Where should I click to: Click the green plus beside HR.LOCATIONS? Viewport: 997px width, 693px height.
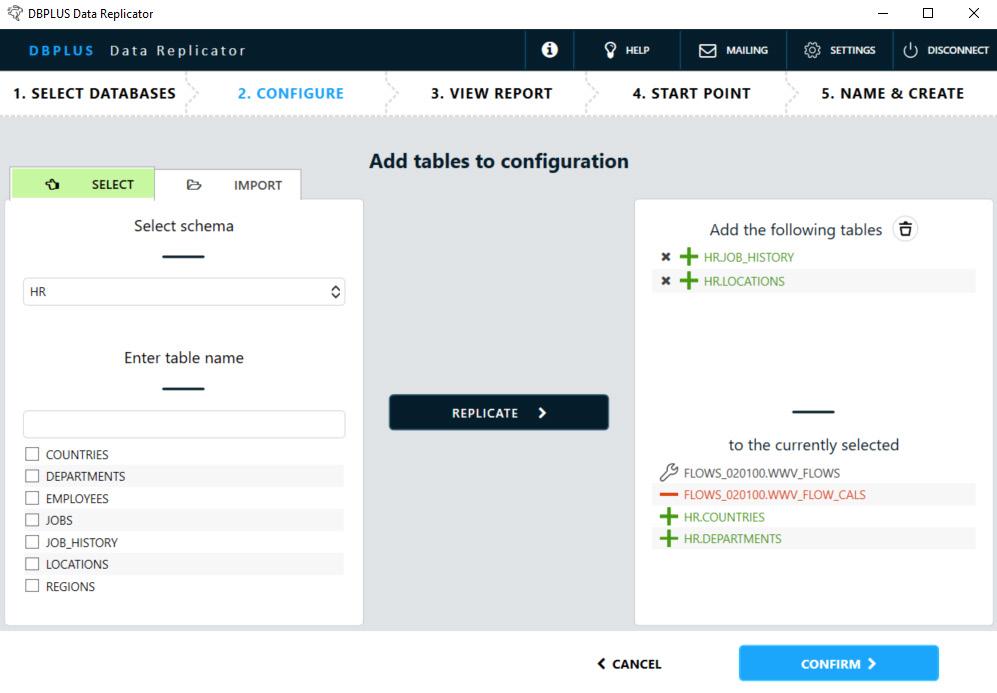tap(689, 281)
